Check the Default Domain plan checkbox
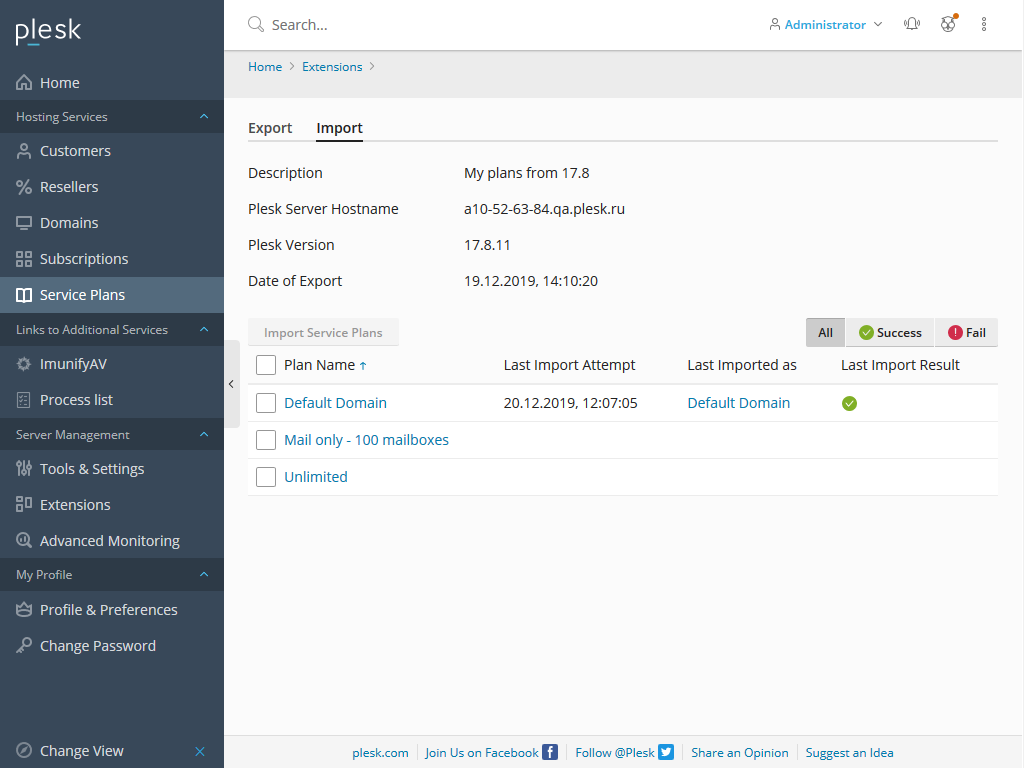Image resolution: width=1024 pixels, height=768 pixels. [x=266, y=403]
